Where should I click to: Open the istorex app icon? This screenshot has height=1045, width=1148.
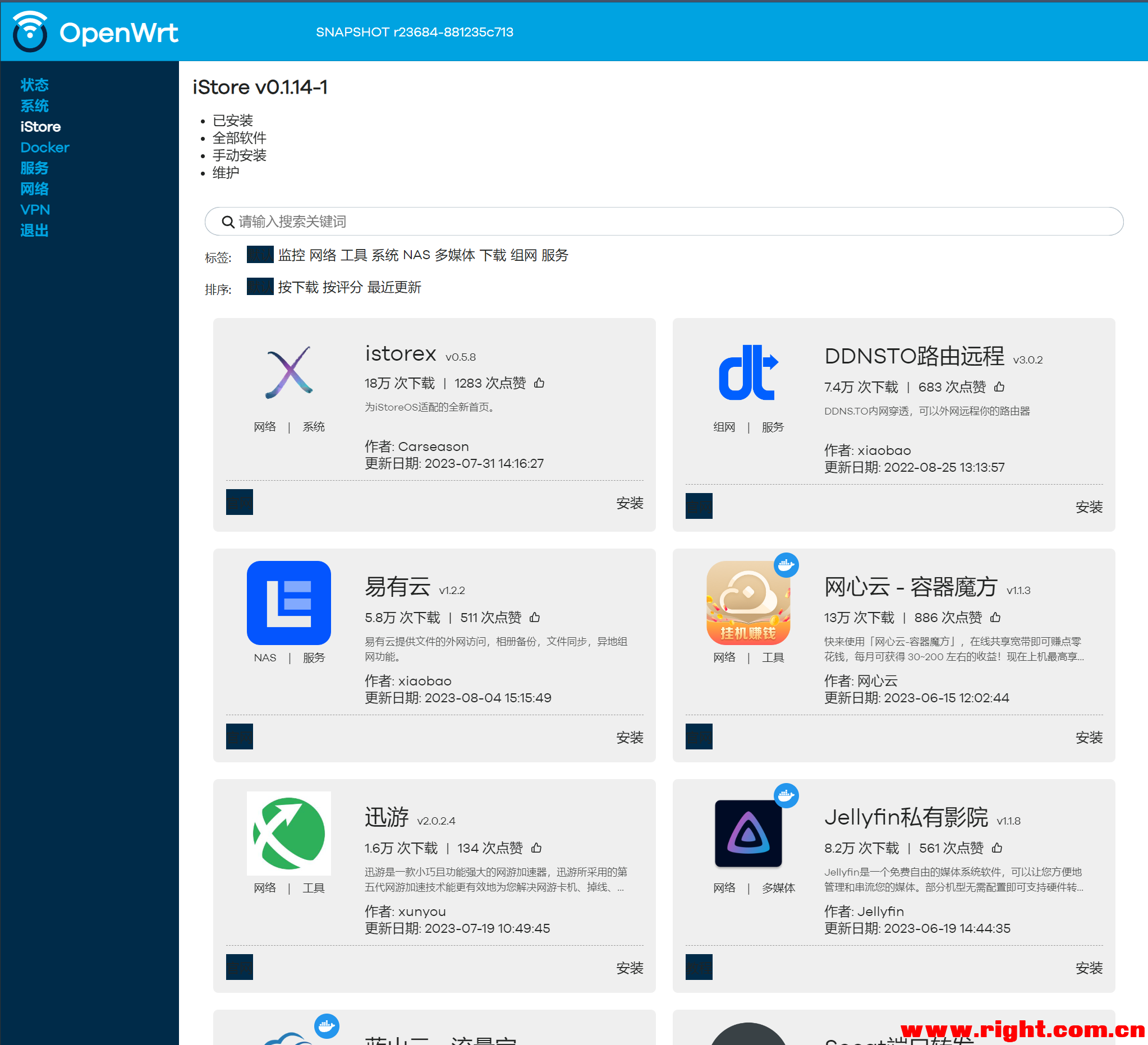pos(289,372)
